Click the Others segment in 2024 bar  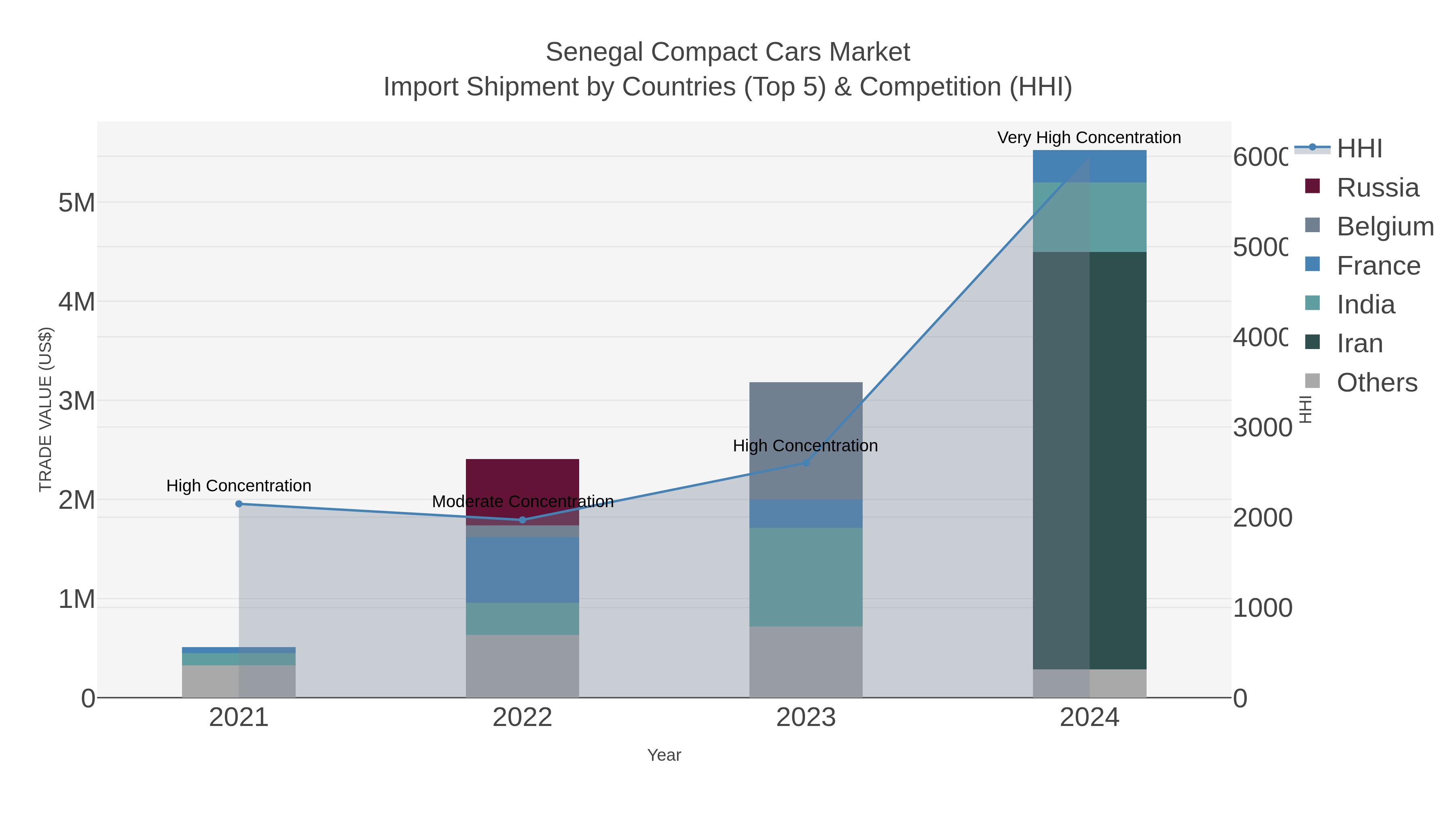(x=1090, y=684)
